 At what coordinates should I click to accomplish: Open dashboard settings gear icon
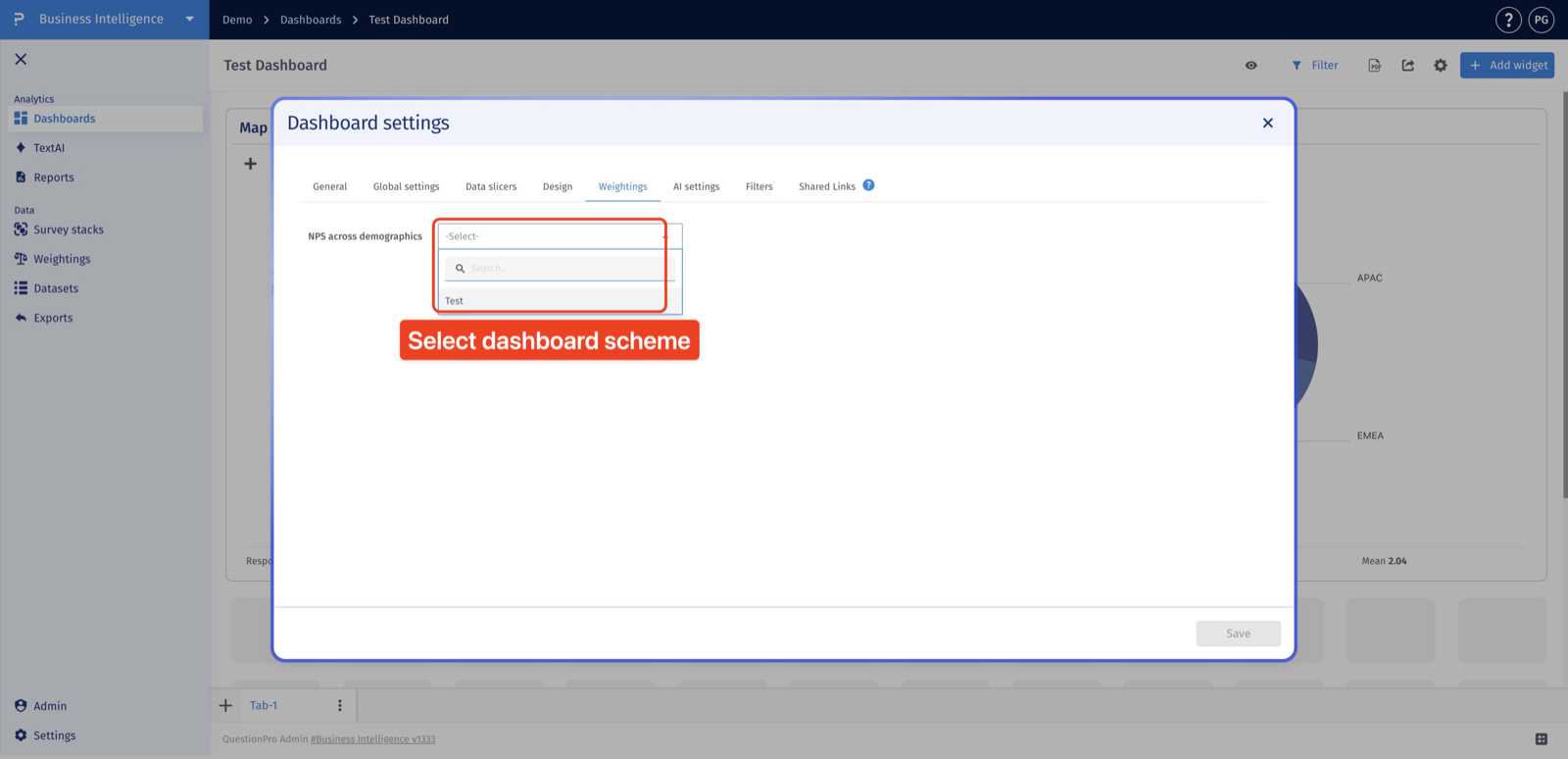(1441, 66)
